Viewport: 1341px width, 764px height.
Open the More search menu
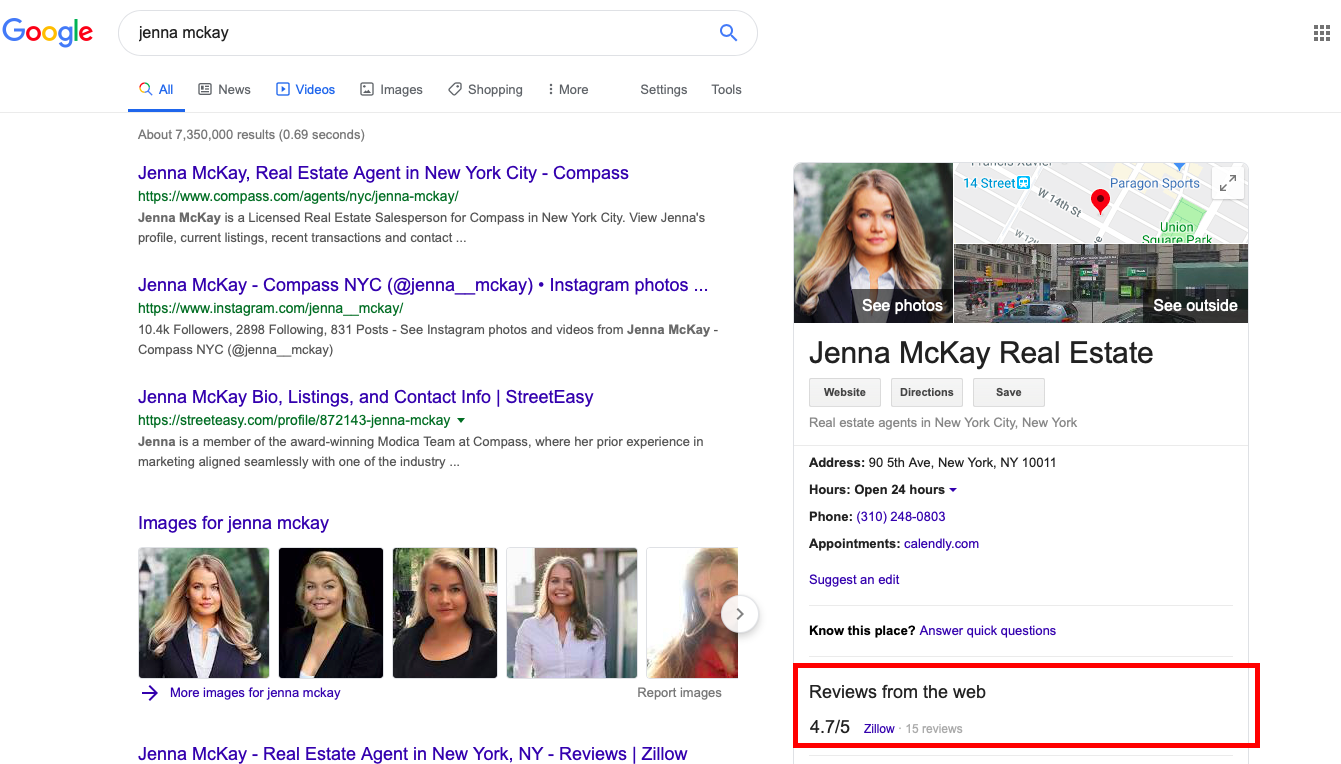click(x=567, y=89)
